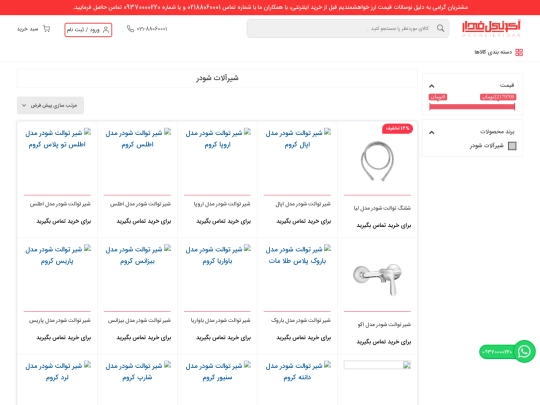Viewport: 540px width, 405px height.
Task: Click the minimum price handle label
Action: pyautogui.click(x=438, y=97)
